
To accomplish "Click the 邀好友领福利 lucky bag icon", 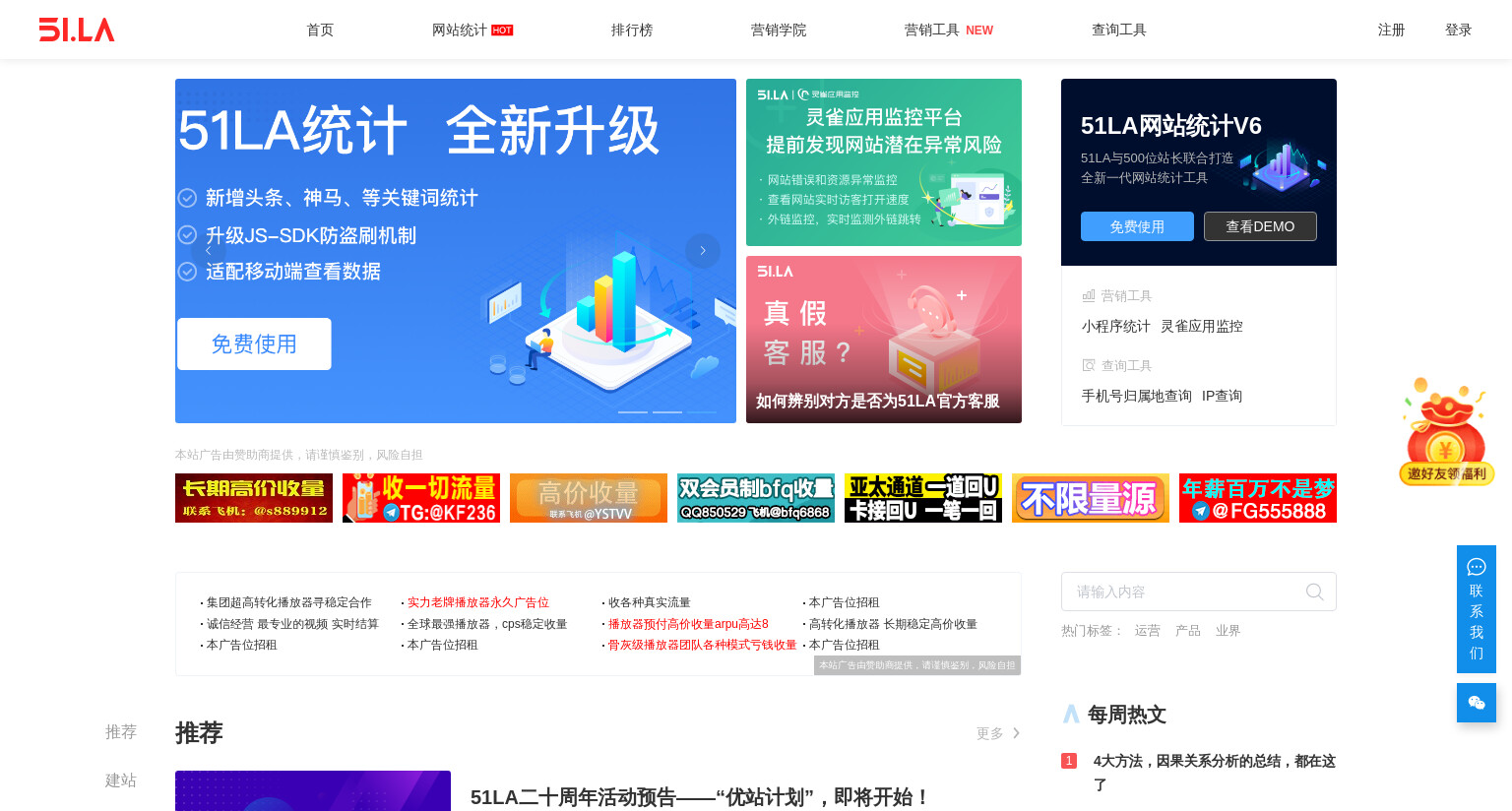I will point(1446,432).
